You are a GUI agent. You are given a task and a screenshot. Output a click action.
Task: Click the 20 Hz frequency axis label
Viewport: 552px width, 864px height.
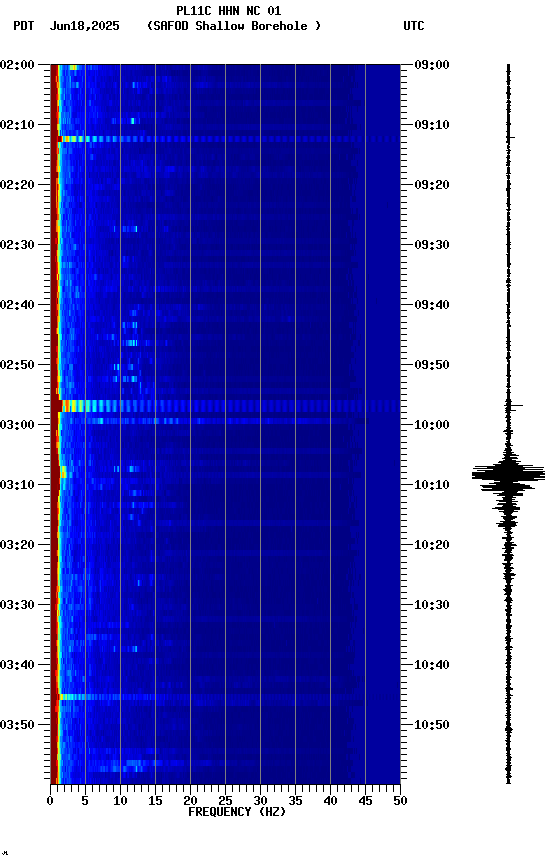[x=190, y=801]
